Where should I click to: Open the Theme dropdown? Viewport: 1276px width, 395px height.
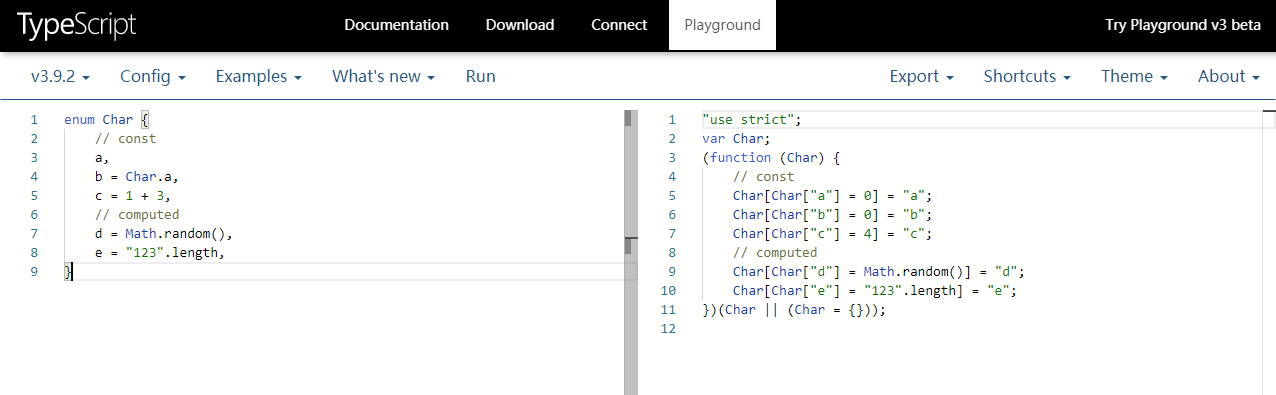pyautogui.click(x=1134, y=76)
